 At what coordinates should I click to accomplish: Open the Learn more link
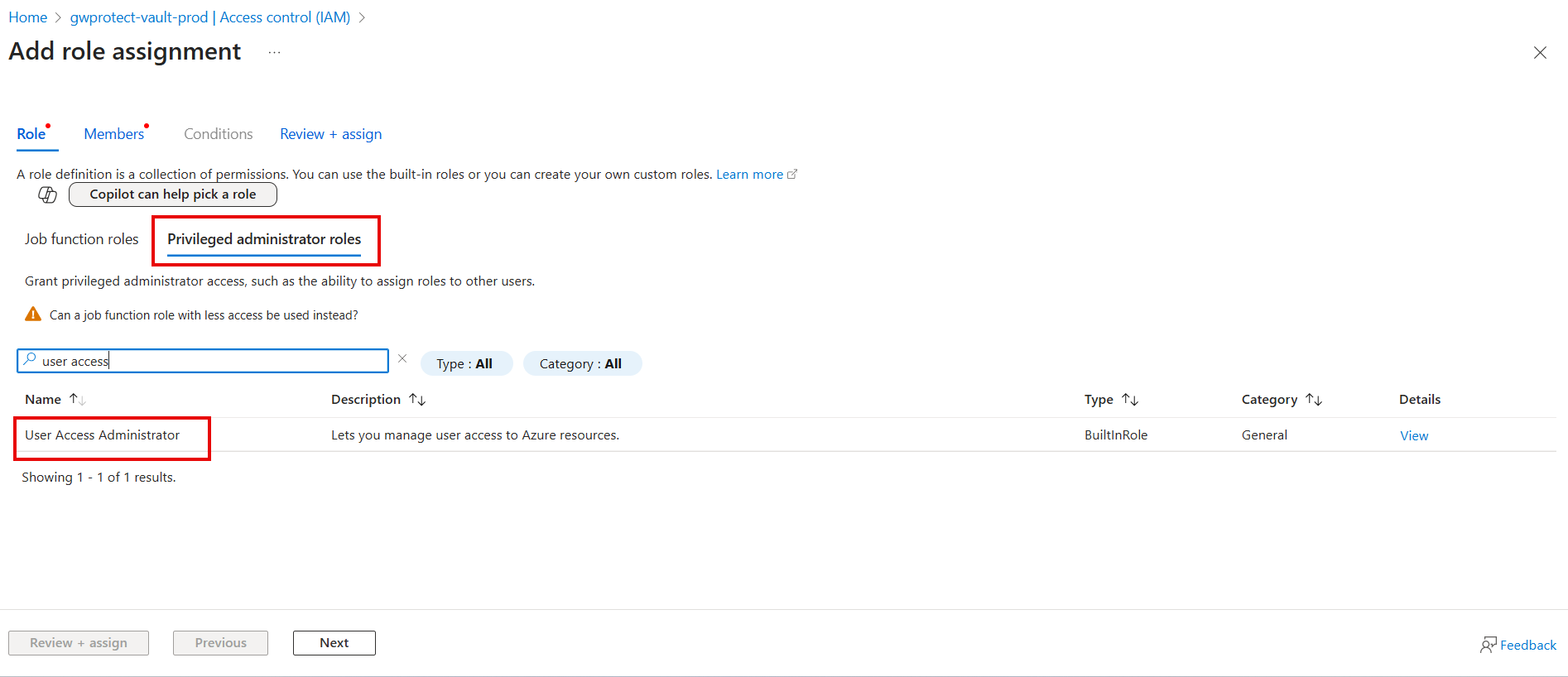click(750, 175)
